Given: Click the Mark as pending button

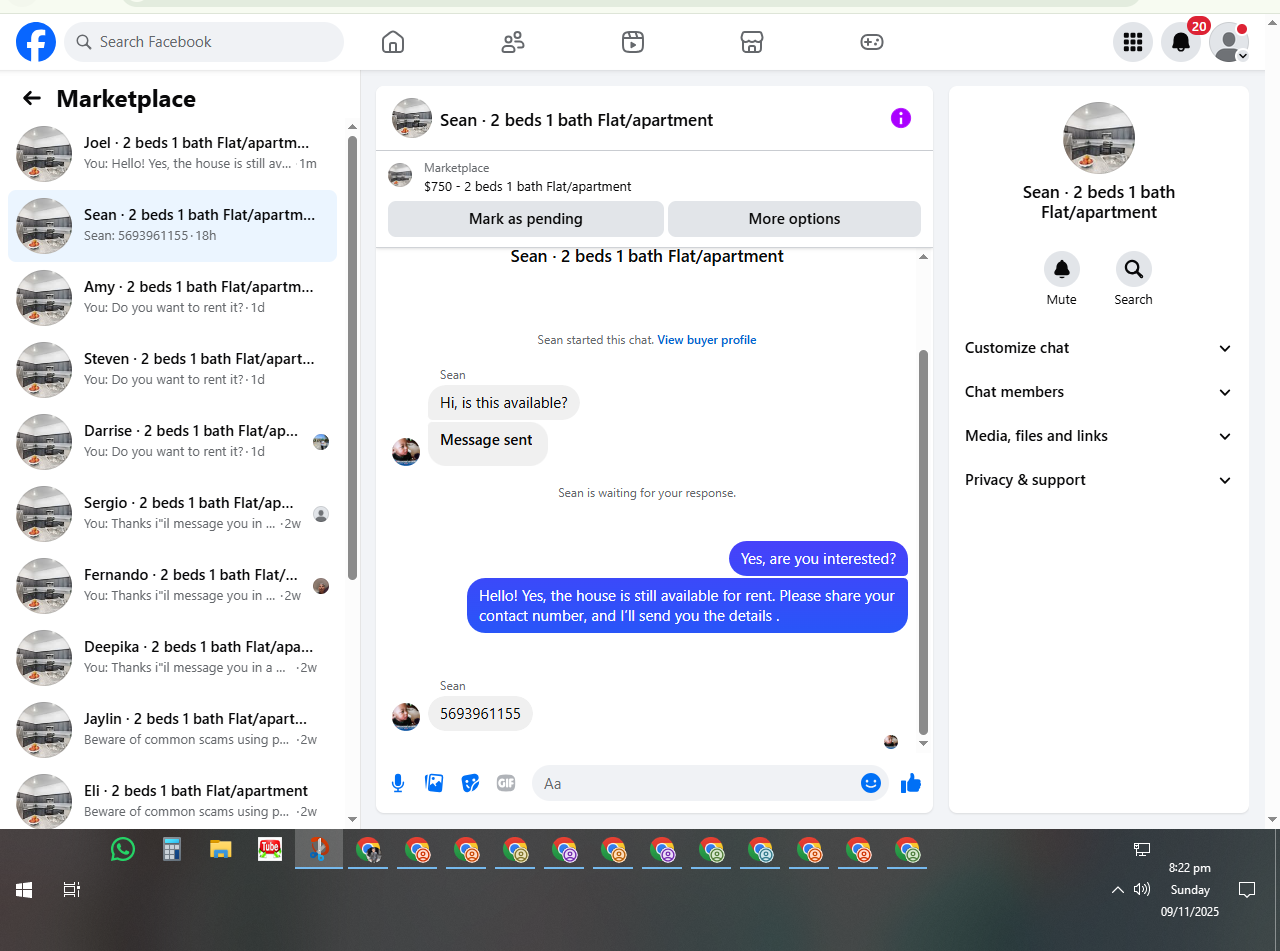Looking at the screenshot, I should 525,219.
